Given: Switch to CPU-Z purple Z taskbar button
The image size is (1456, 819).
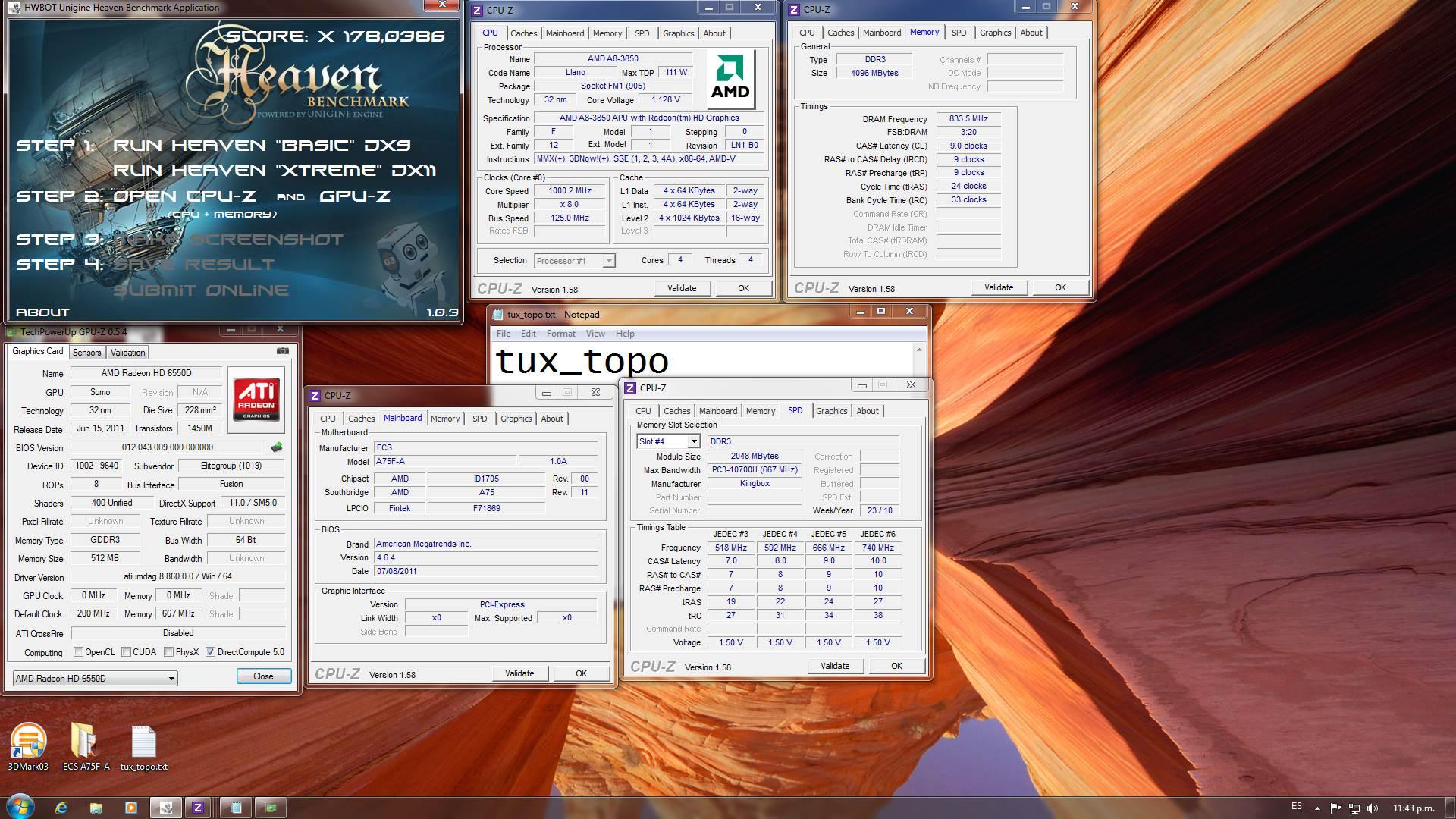Looking at the screenshot, I should point(198,808).
